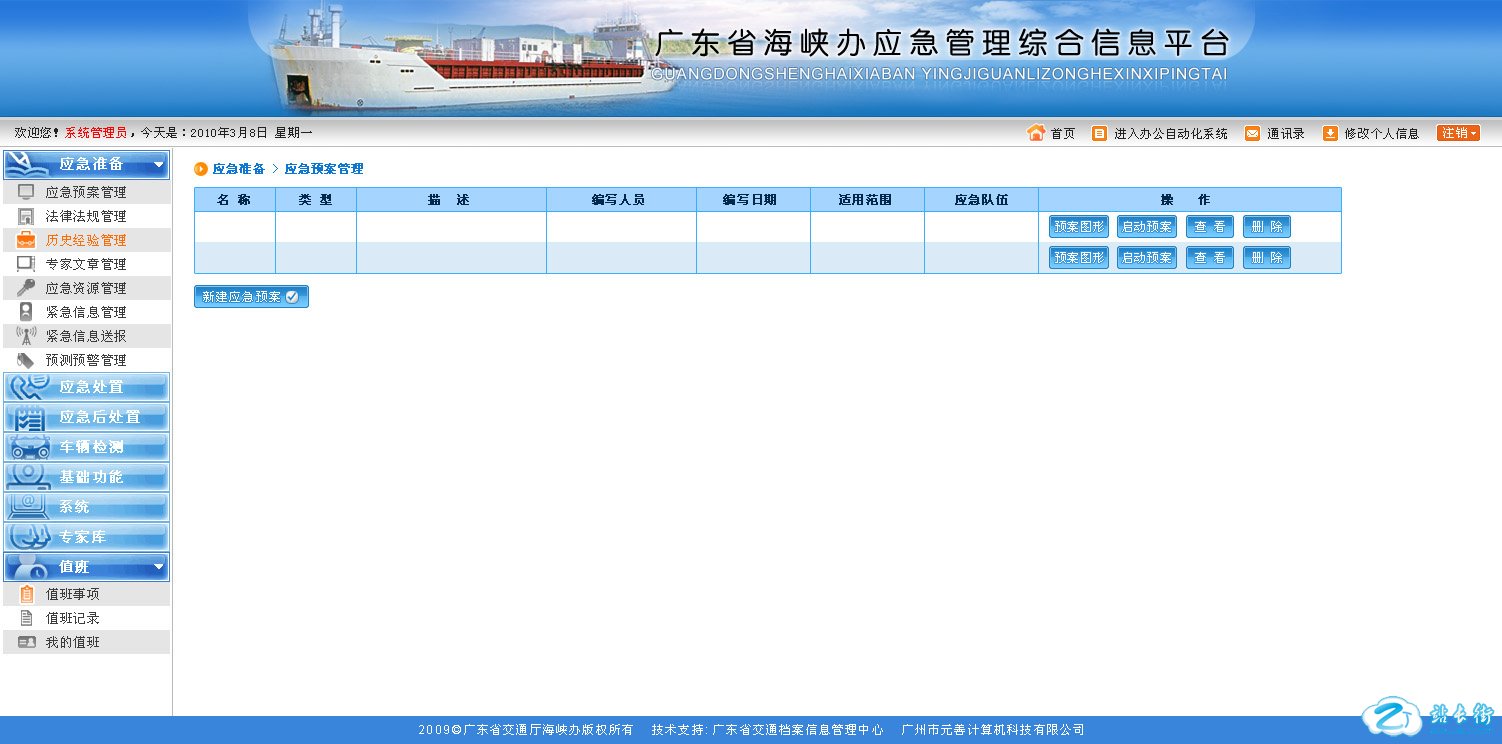Click the home icon beside 首页
The width and height of the screenshot is (1502, 744).
tap(1036, 133)
